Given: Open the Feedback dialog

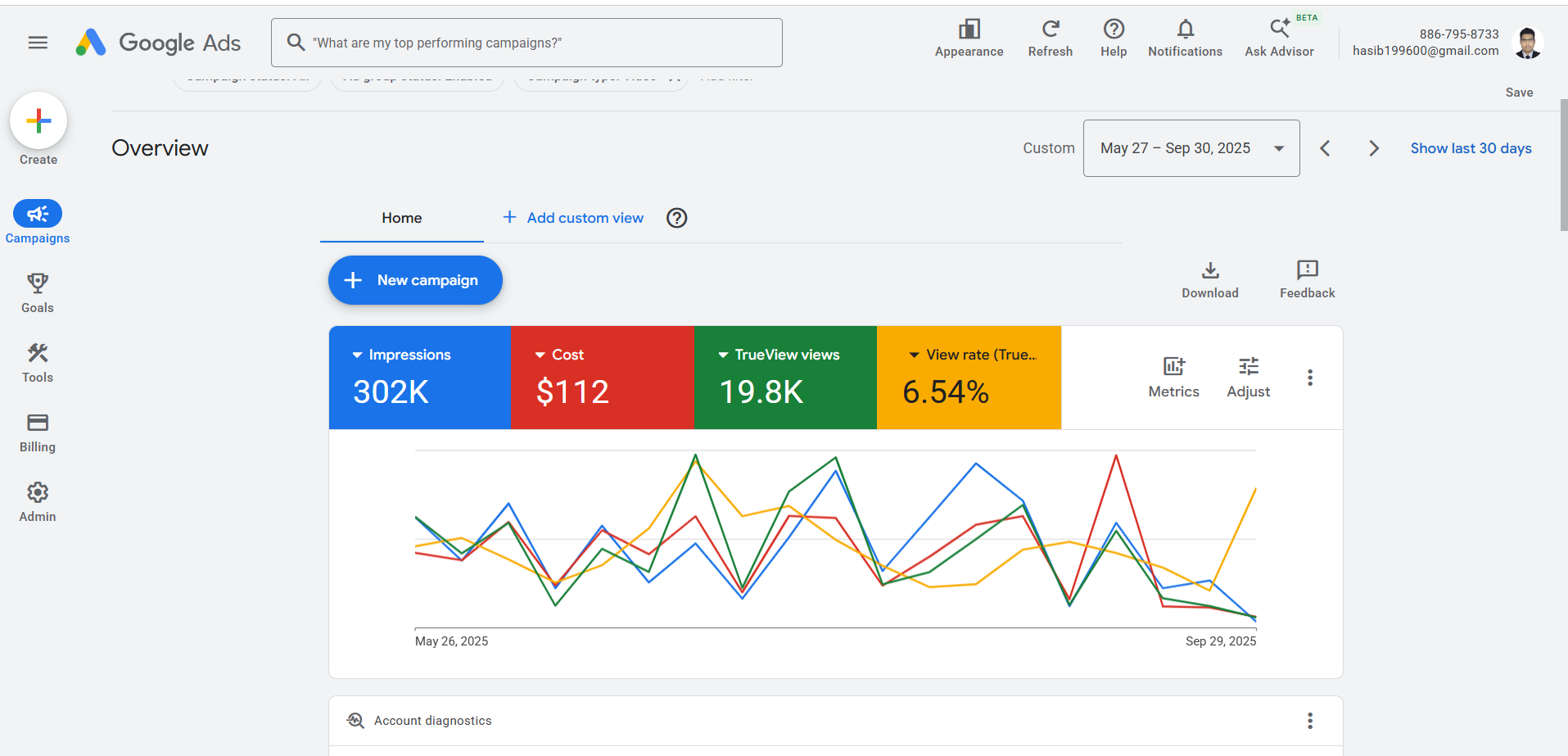Looking at the screenshot, I should tap(1307, 280).
